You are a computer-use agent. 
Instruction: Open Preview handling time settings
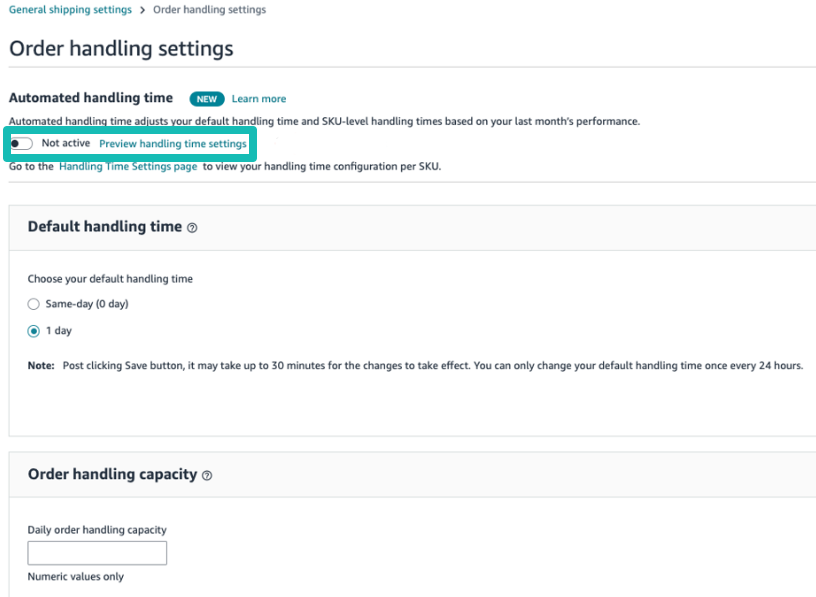pos(173,143)
